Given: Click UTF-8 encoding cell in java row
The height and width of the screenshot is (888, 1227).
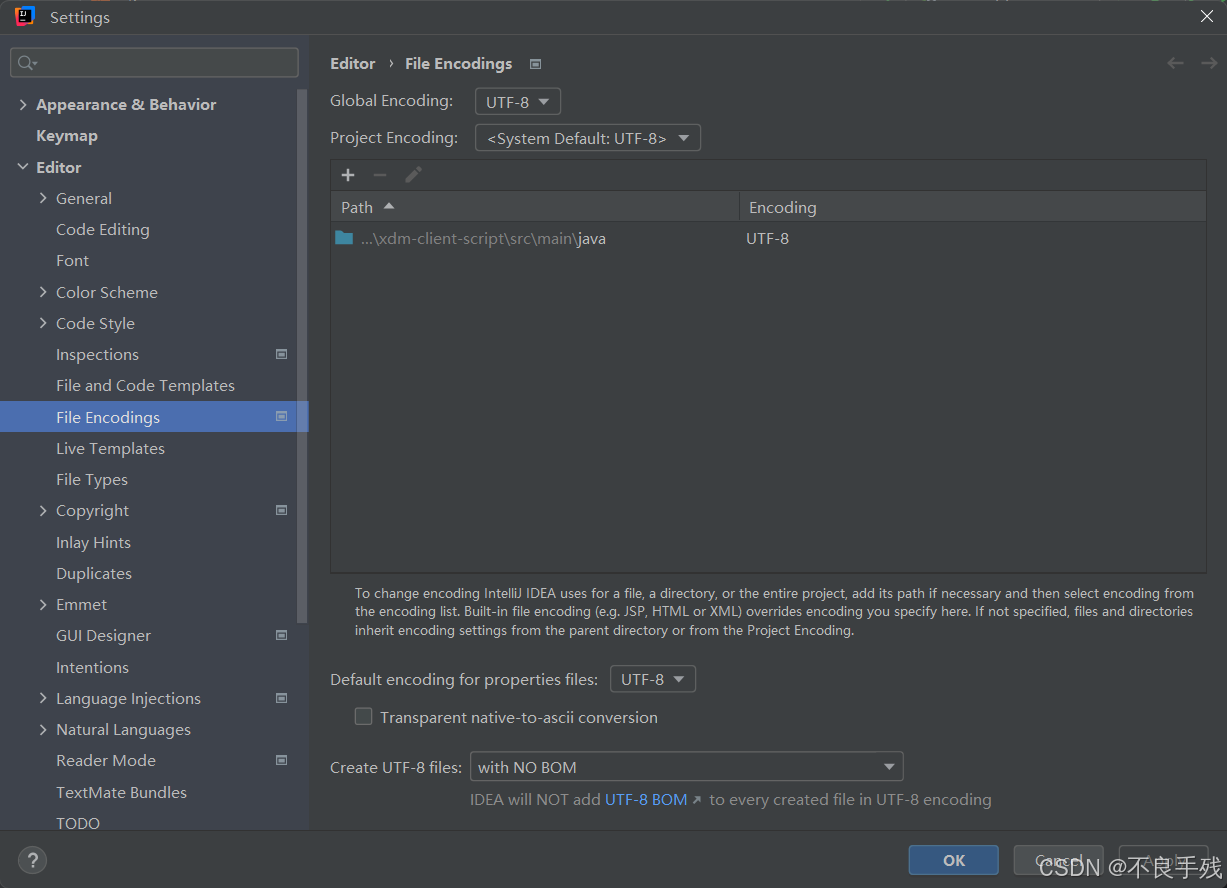Looking at the screenshot, I should pyautogui.click(x=767, y=238).
